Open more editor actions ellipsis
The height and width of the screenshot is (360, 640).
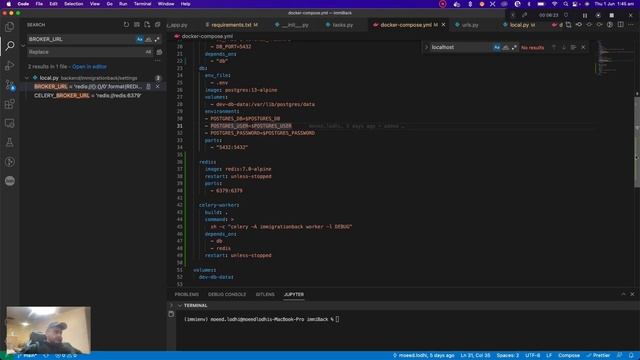click(x=631, y=25)
